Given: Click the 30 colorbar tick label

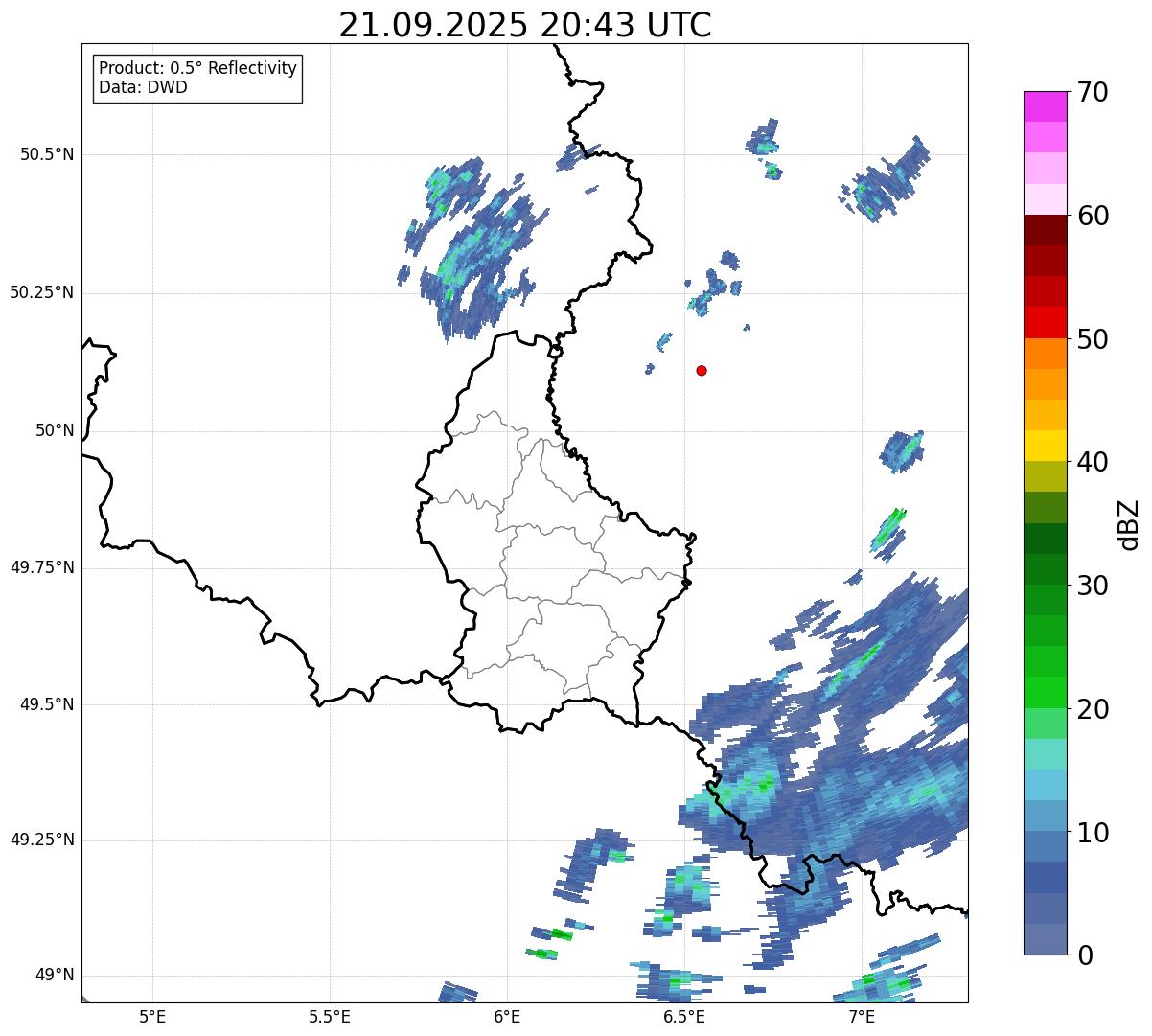Looking at the screenshot, I should click(x=1094, y=586).
